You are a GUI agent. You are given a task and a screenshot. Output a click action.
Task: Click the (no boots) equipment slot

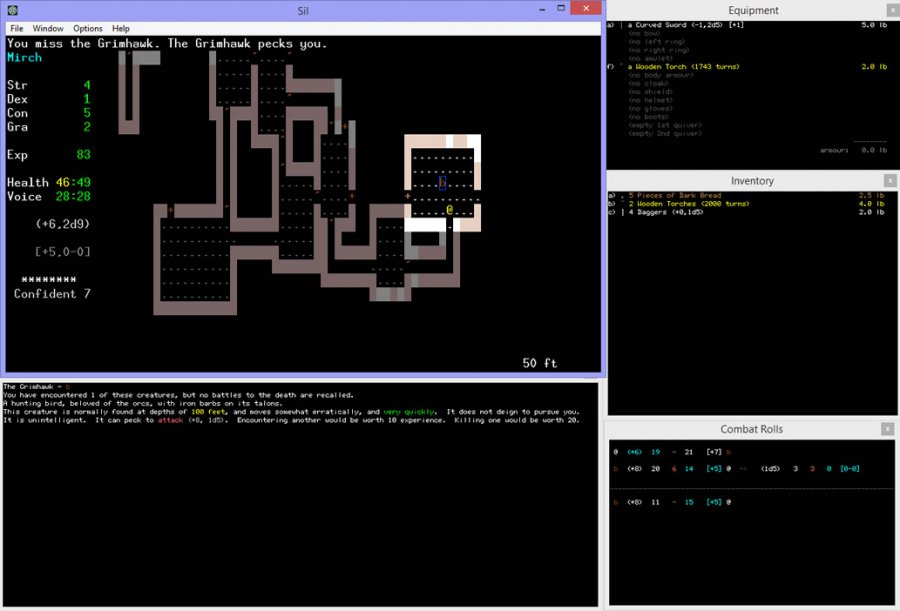649,117
